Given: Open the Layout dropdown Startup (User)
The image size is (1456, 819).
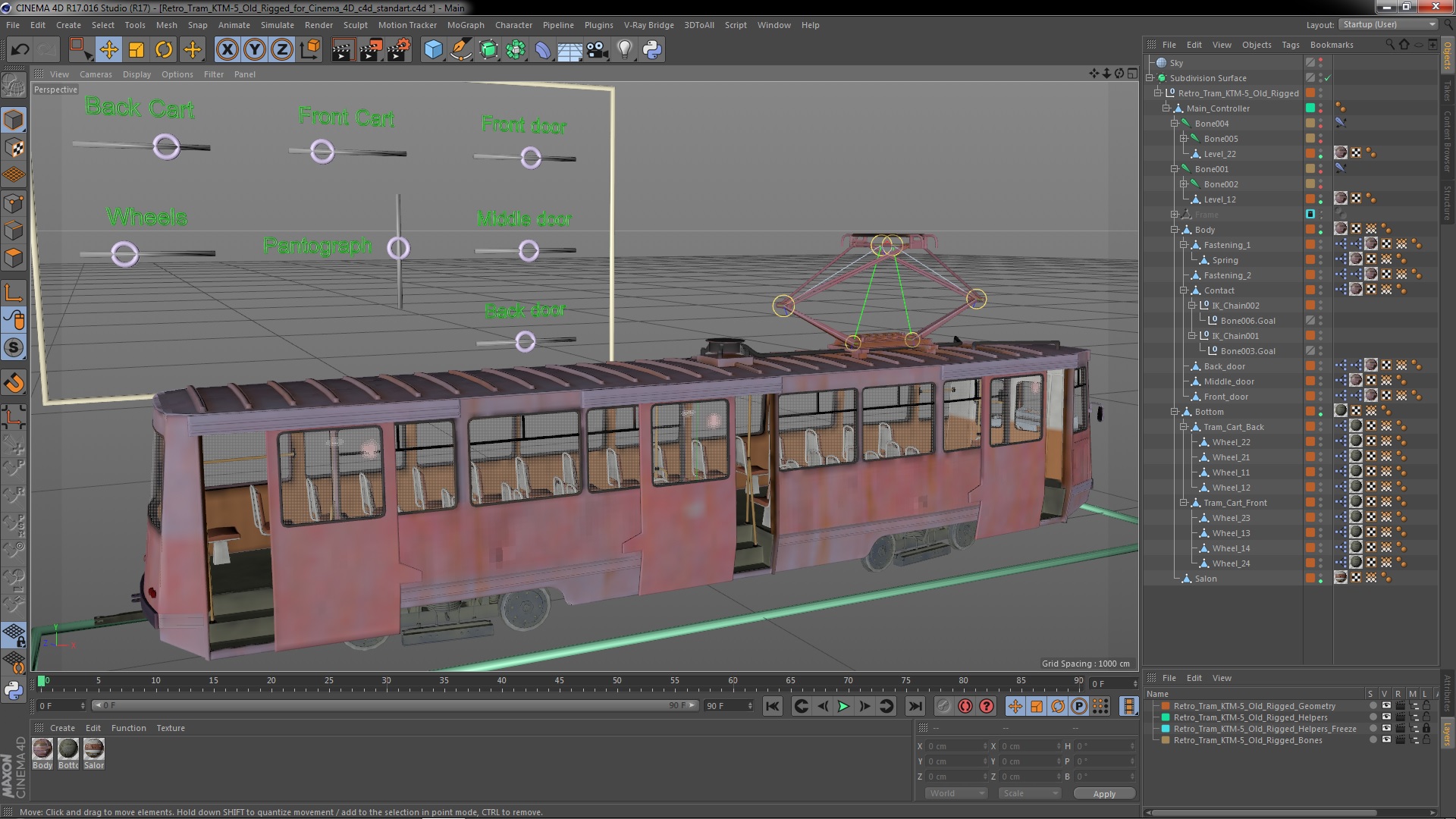Looking at the screenshot, I should 1388,24.
